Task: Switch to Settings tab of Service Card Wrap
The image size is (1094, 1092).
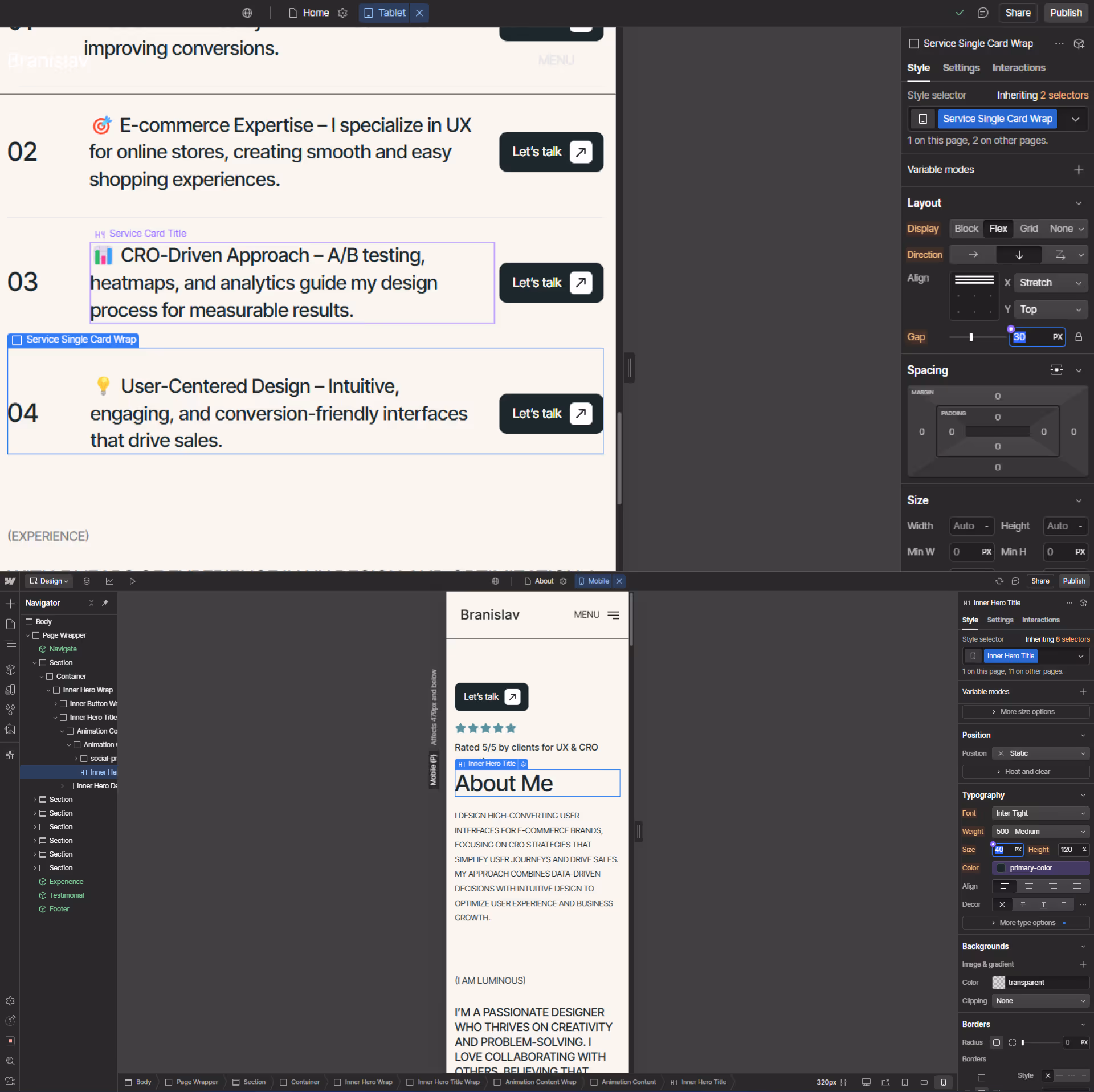Action: point(961,68)
